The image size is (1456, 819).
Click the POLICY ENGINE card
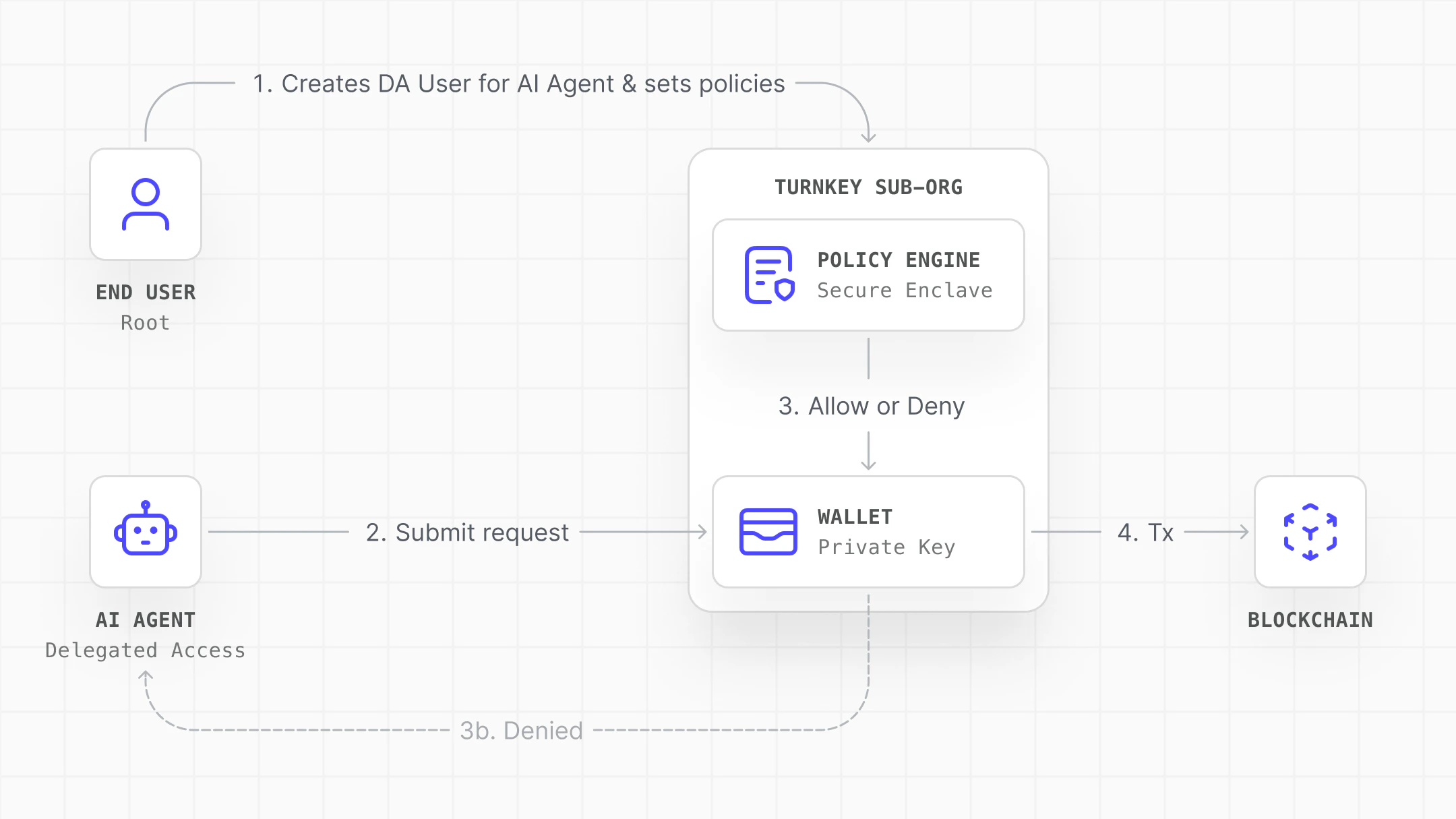coord(868,274)
